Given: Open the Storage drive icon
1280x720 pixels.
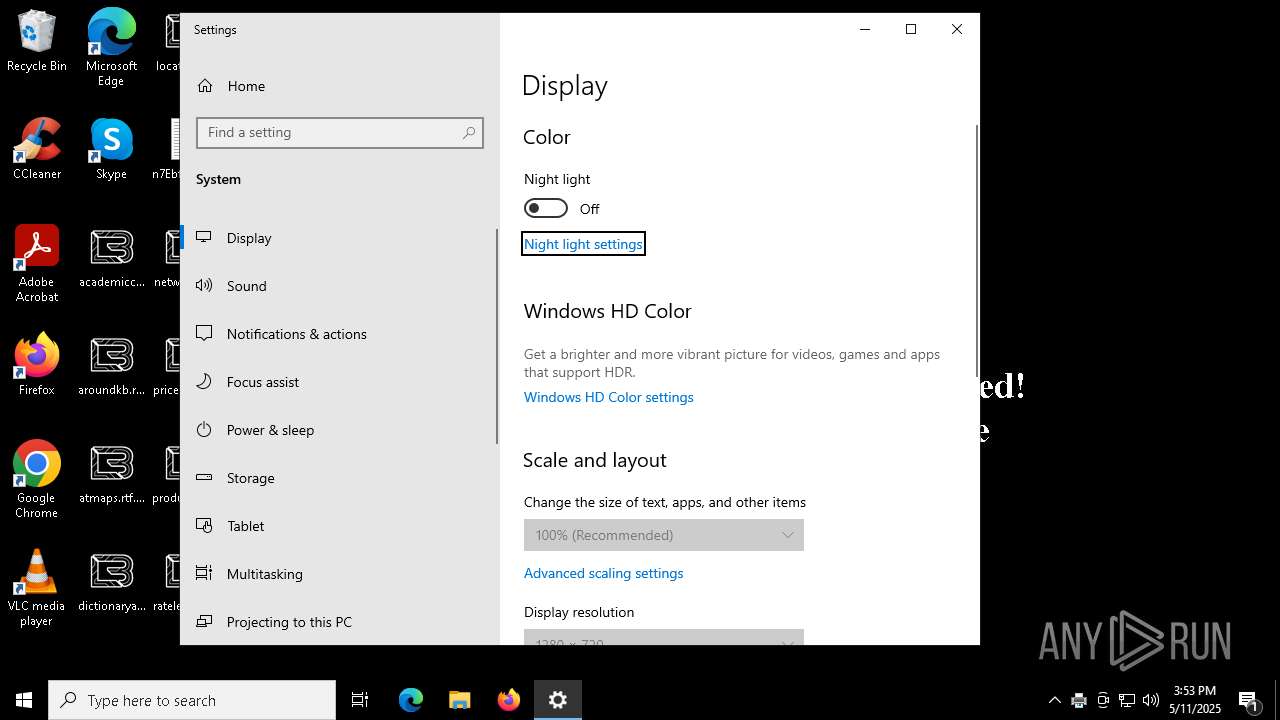Looking at the screenshot, I should (x=204, y=477).
